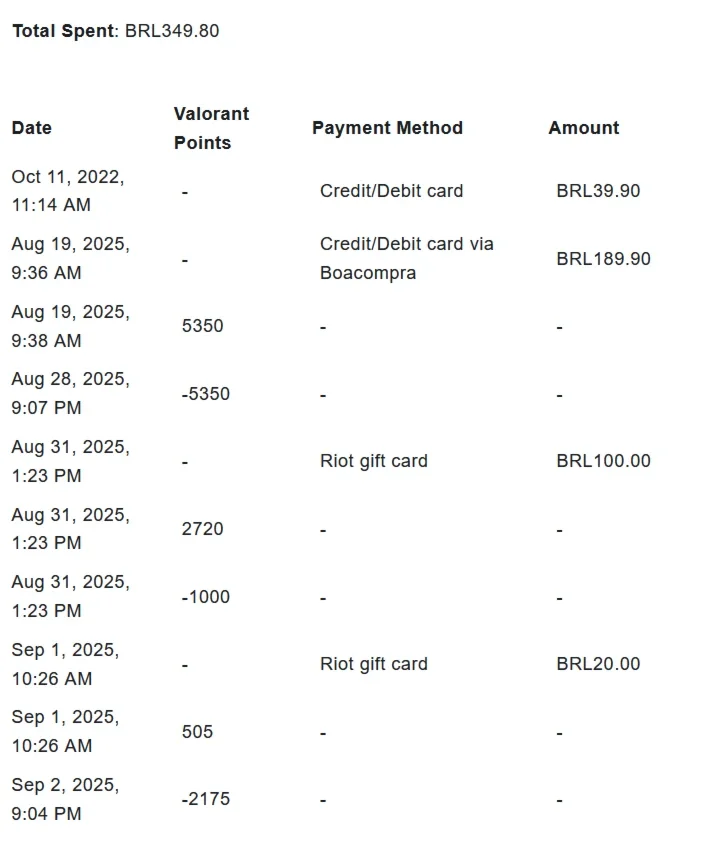This screenshot has height=852, width=722.
Task: Click Riot gift card beside BRL20.00
Action: tap(374, 664)
